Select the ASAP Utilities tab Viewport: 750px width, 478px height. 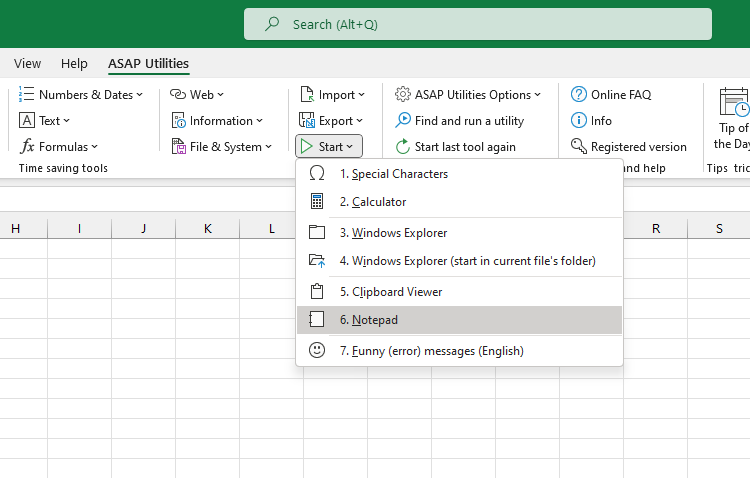[148, 63]
